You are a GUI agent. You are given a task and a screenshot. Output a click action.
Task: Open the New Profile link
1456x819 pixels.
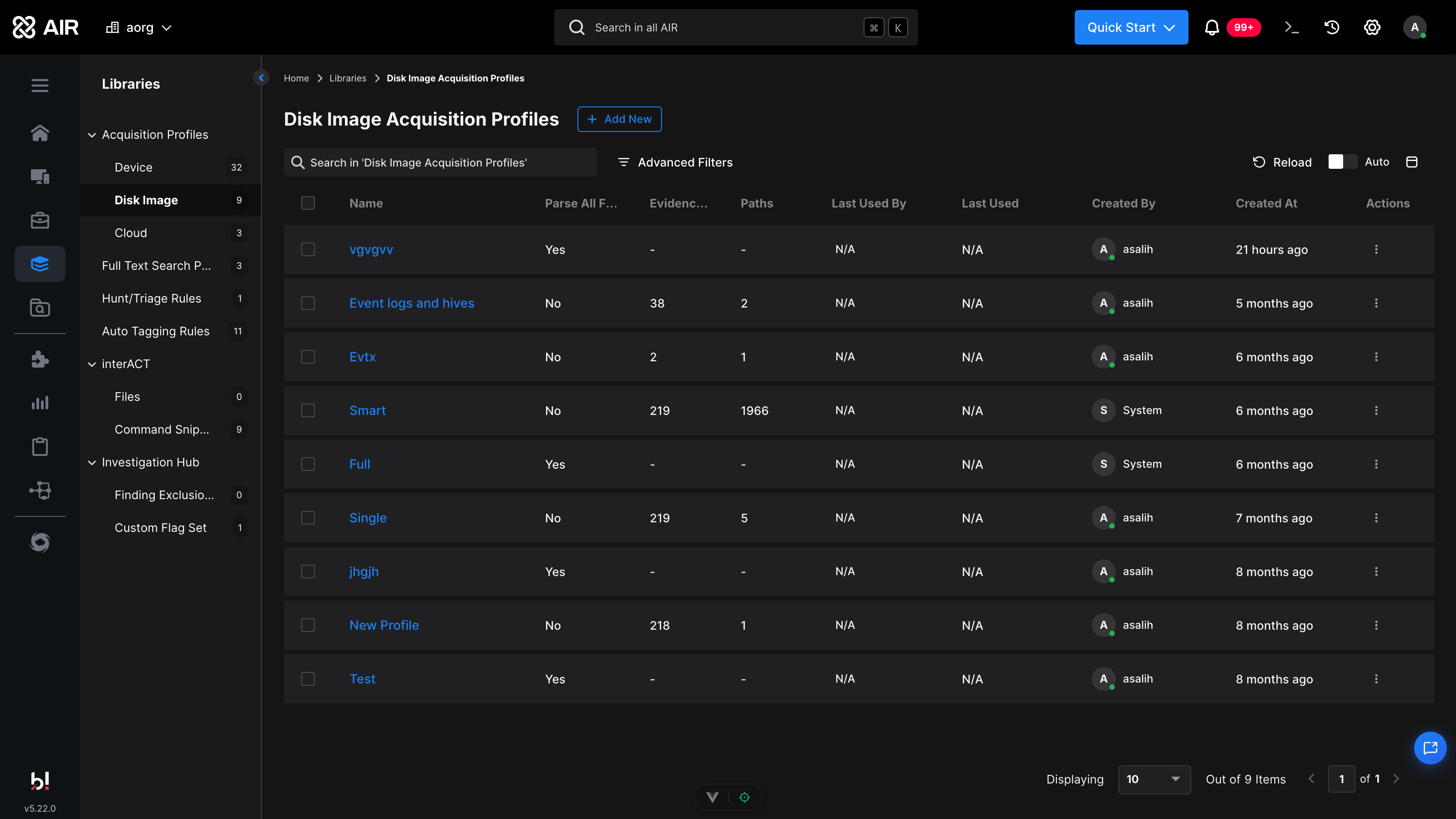[384, 625]
